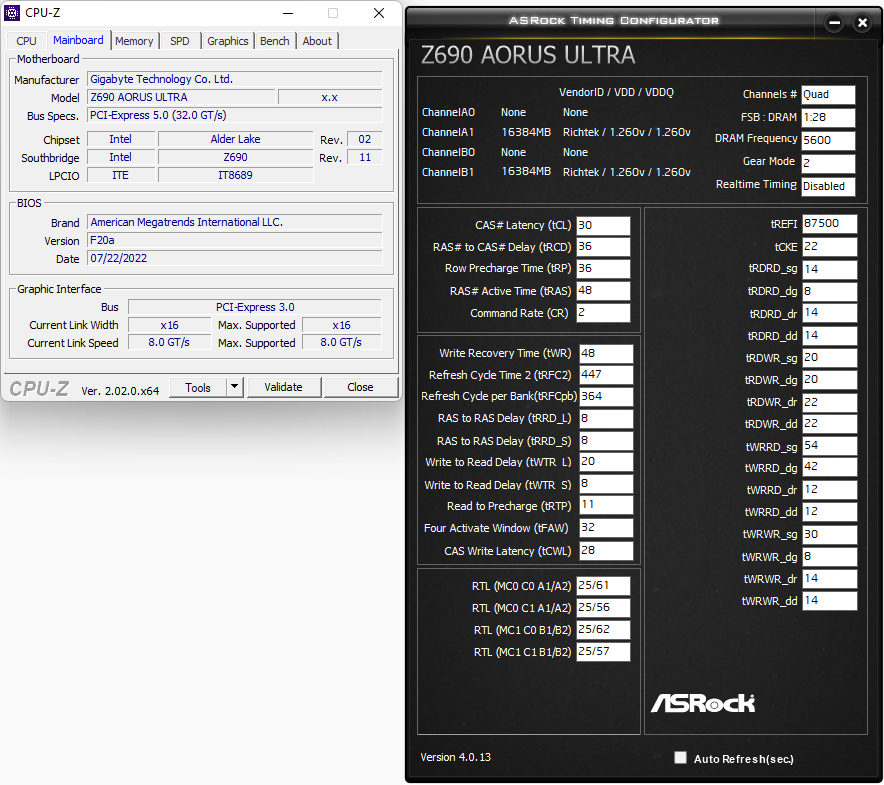This screenshot has width=884, height=785.
Task: Click the Write Recovery Time (tWR) field
Action: point(606,353)
